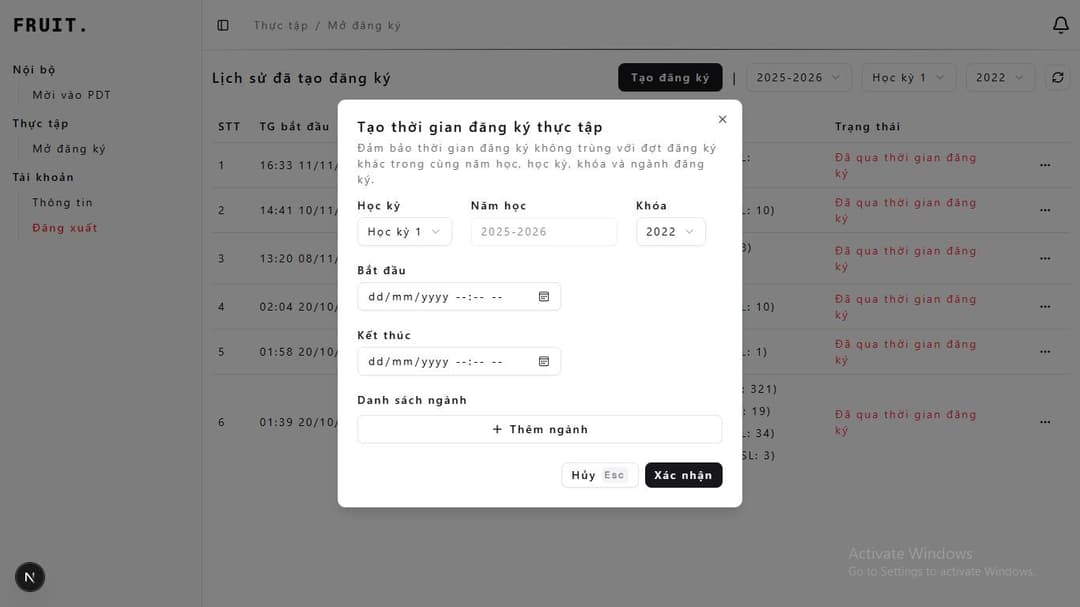Open the 2025-2026 year filter dropdown

(x=799, y=78)
